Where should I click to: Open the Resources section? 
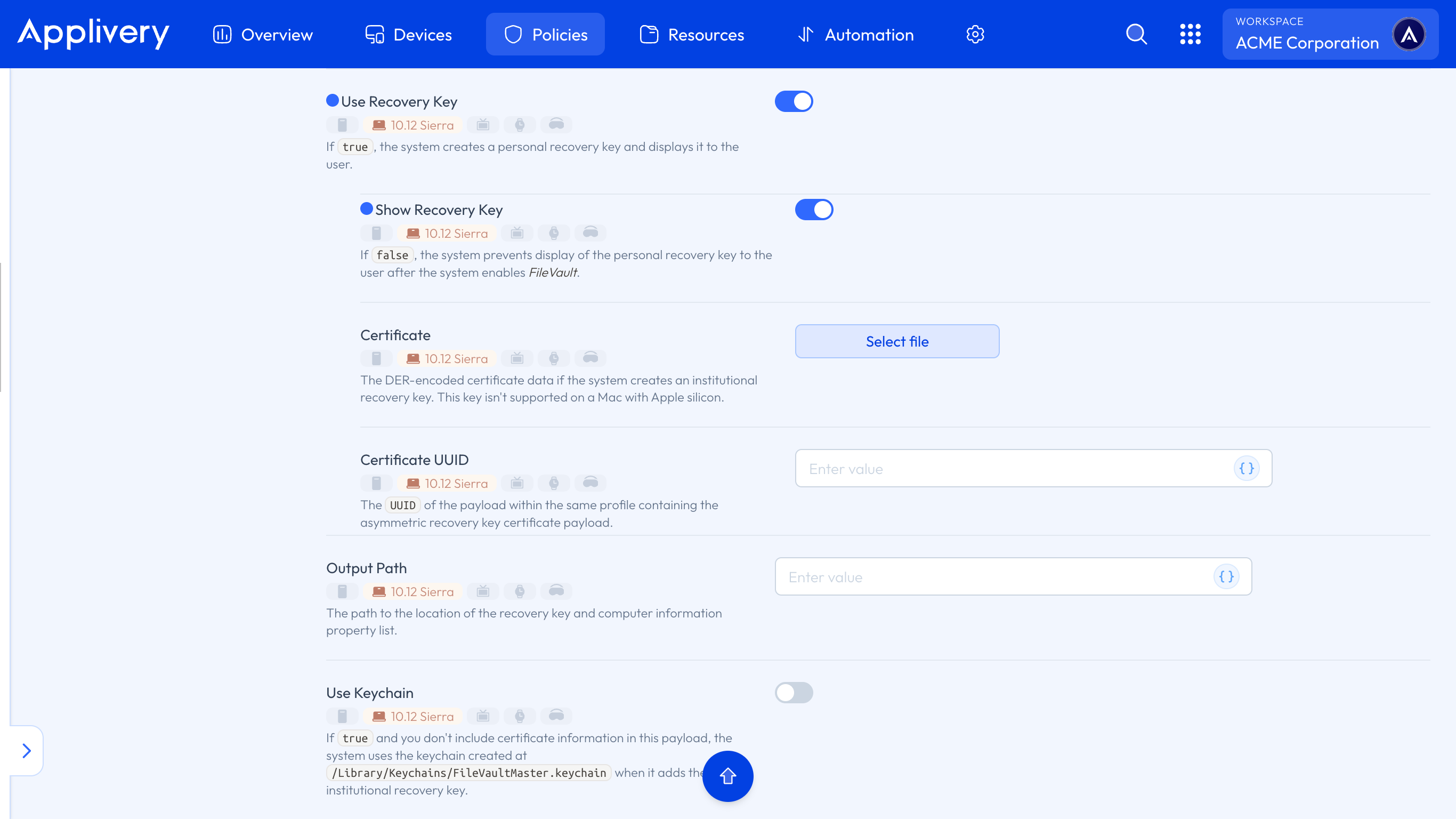coord(691,35)
